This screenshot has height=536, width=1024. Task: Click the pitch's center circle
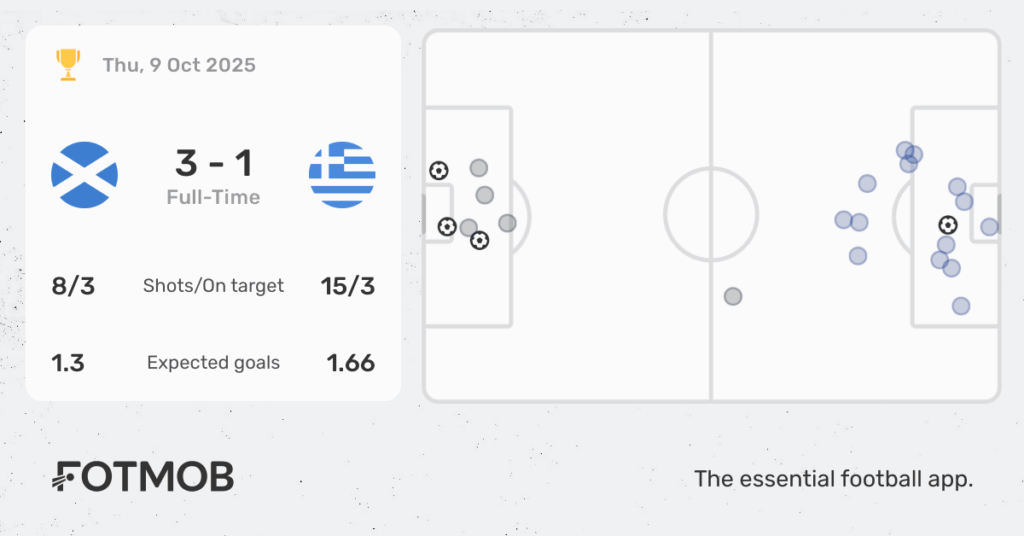[711, 215]
